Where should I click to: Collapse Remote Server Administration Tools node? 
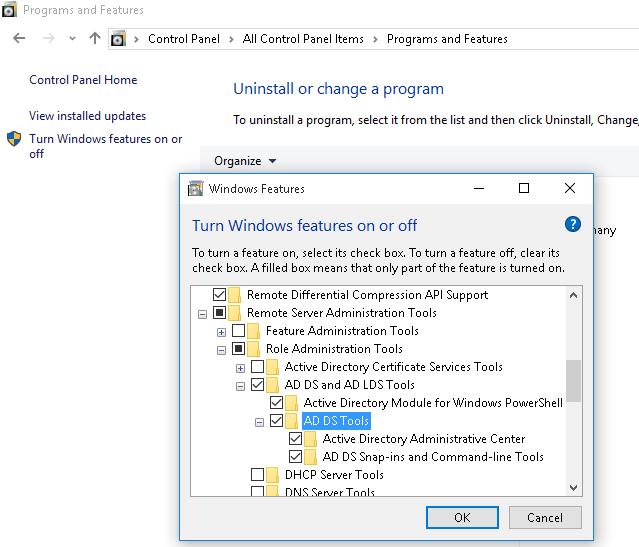point(202,314)
